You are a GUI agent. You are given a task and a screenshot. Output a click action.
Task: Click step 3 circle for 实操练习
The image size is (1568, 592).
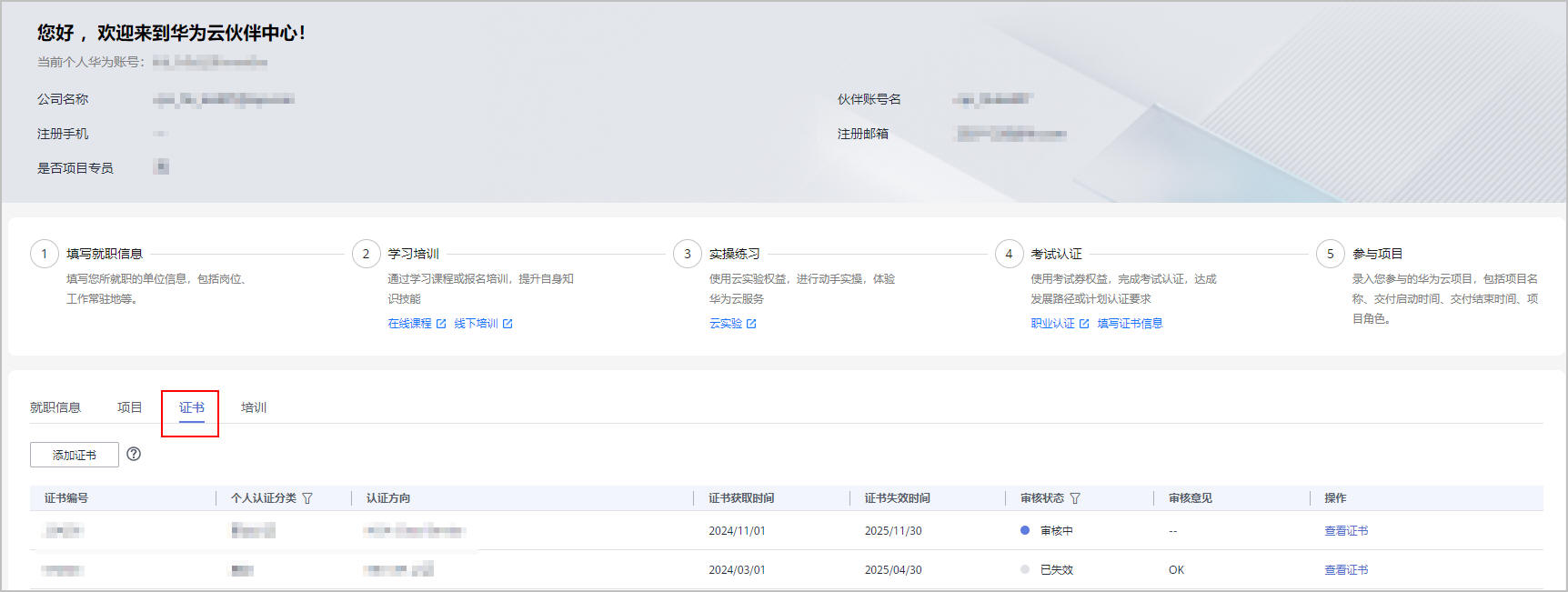click(x=688, y=254)
